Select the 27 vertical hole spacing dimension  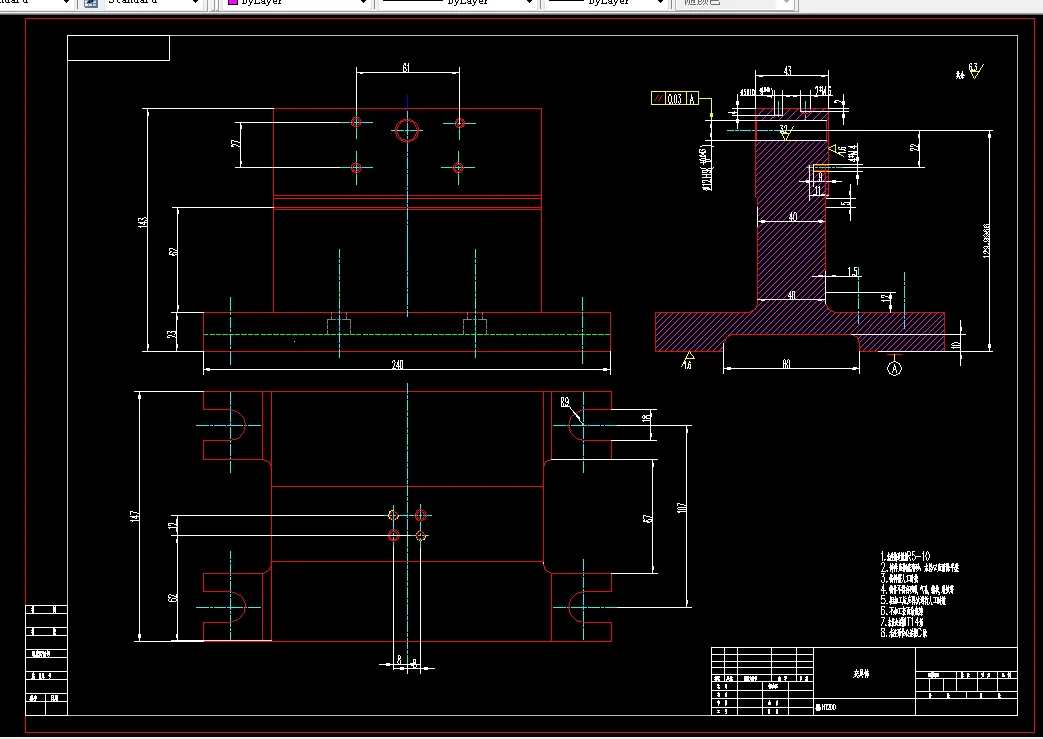(235, 144)
